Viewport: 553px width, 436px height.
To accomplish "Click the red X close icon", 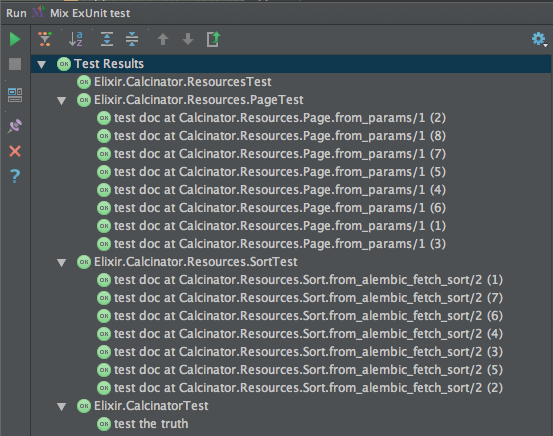I will click(x=15, y=151).
